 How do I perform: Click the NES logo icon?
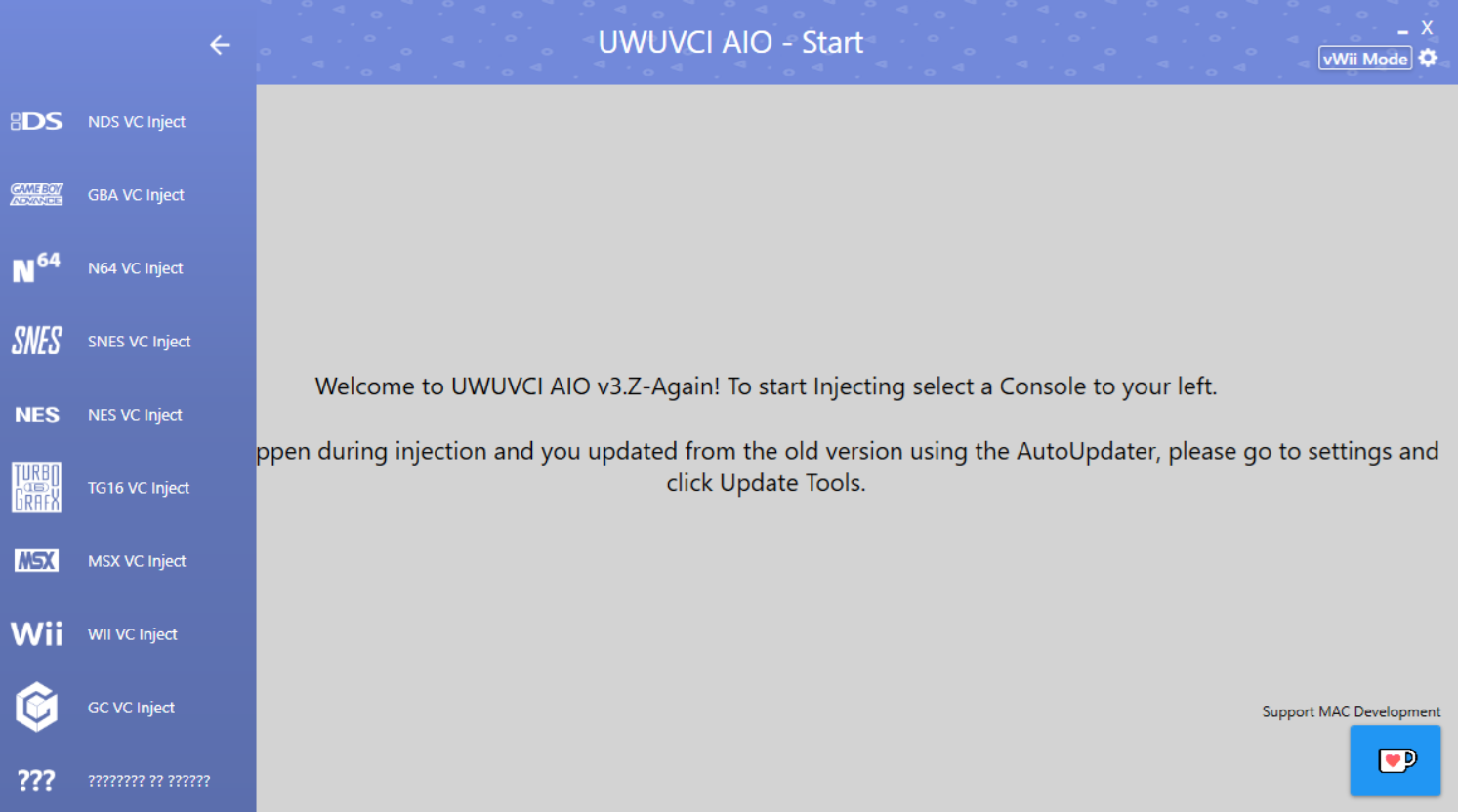[x=36, y=415]
